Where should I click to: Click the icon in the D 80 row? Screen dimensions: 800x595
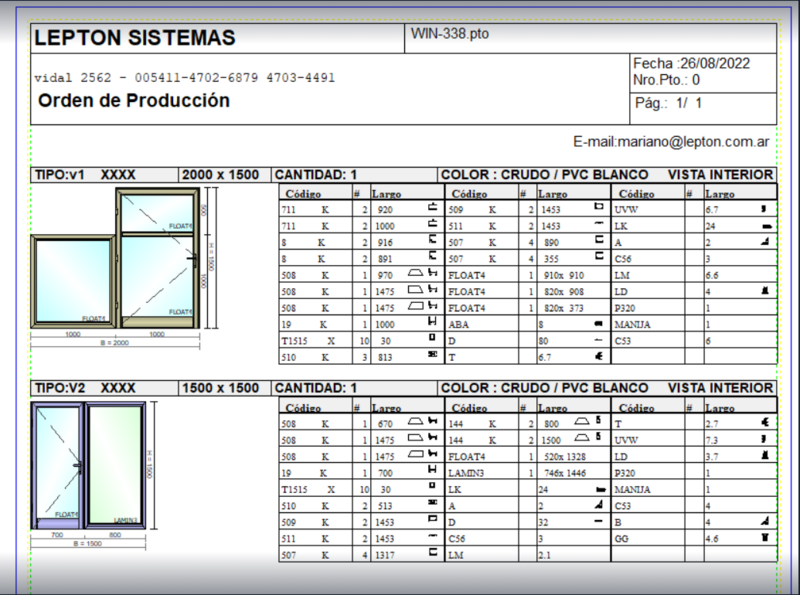[598, 339]
